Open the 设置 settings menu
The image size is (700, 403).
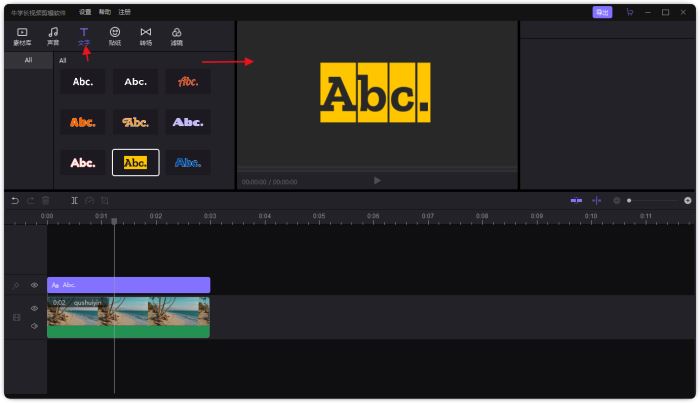click(85, 12)
